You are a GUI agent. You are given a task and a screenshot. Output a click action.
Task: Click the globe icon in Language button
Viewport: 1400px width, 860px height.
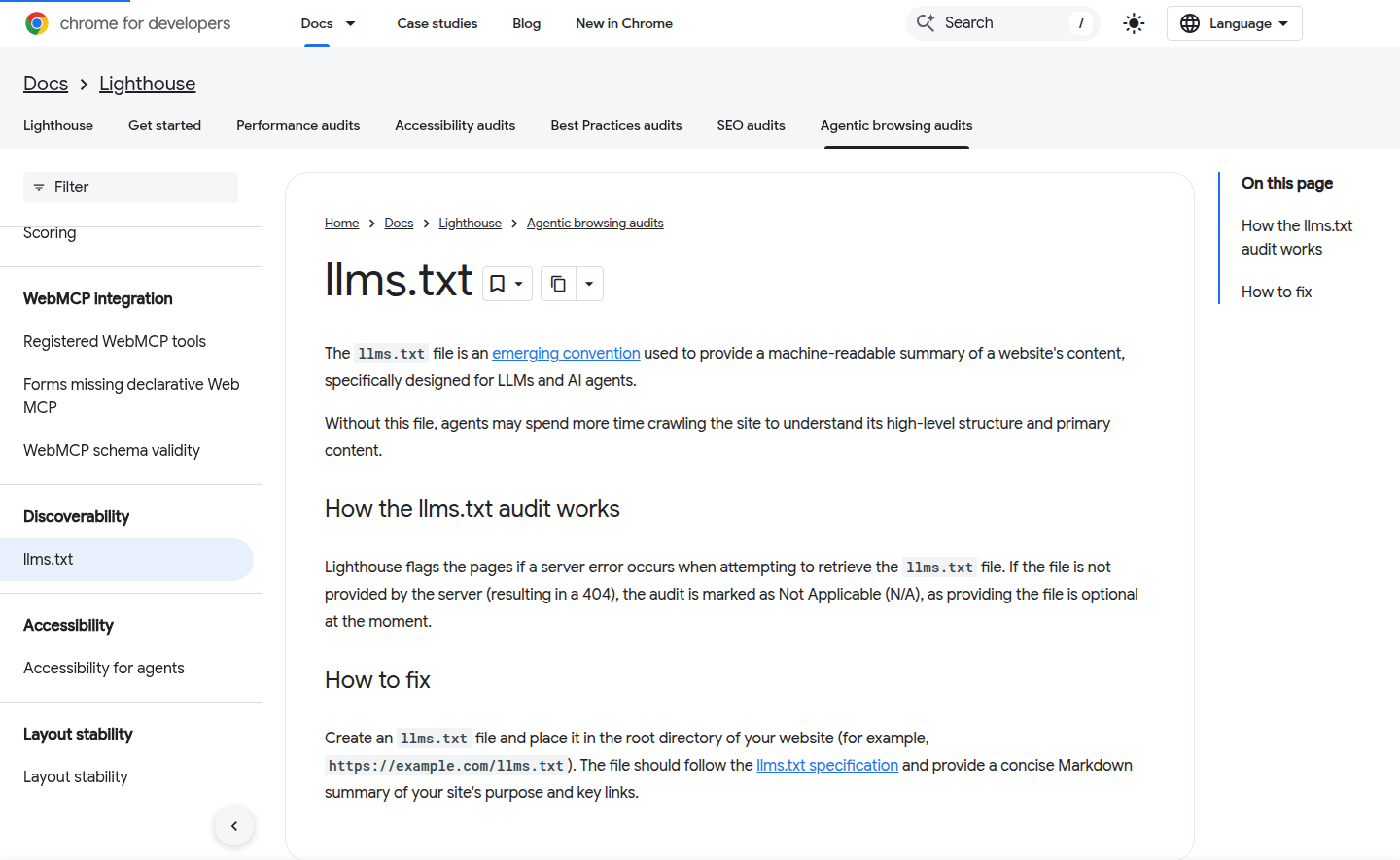pos(1190,23)
